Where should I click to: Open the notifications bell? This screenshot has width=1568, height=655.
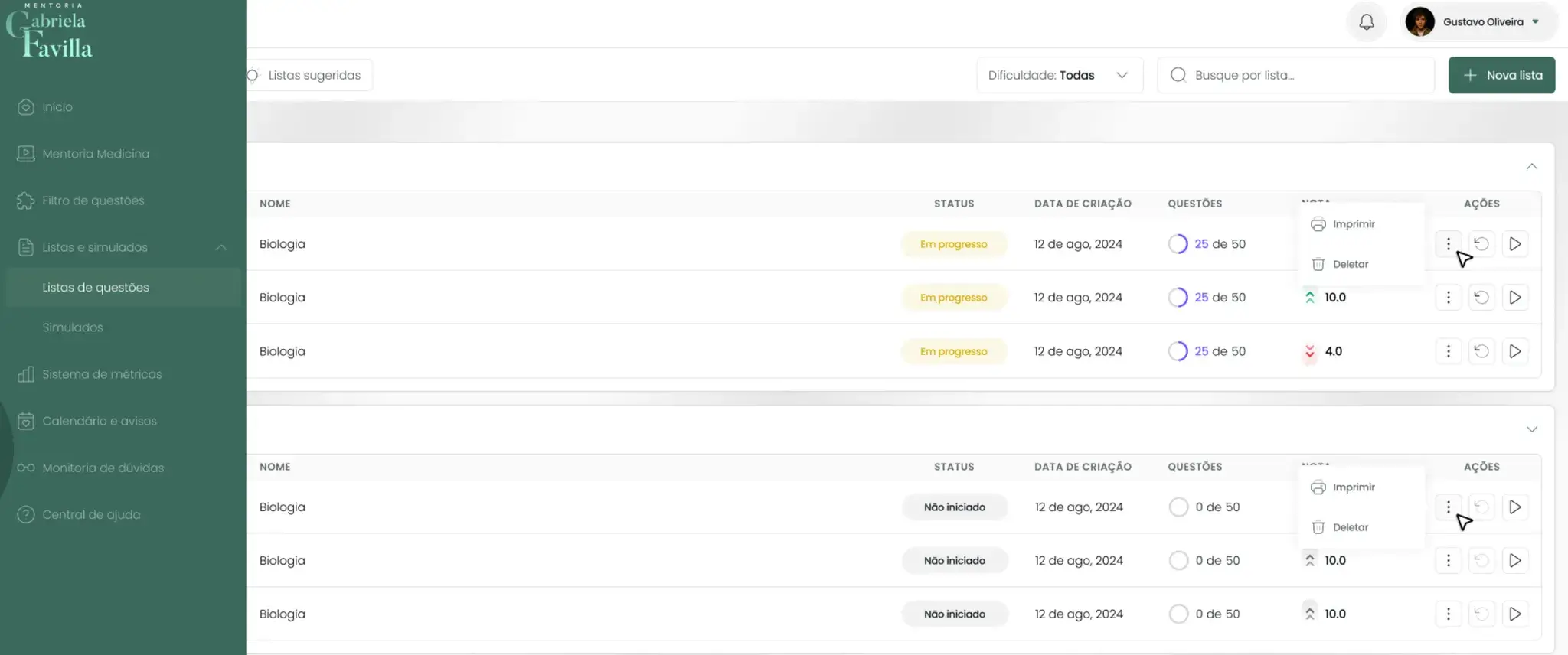1367,22
